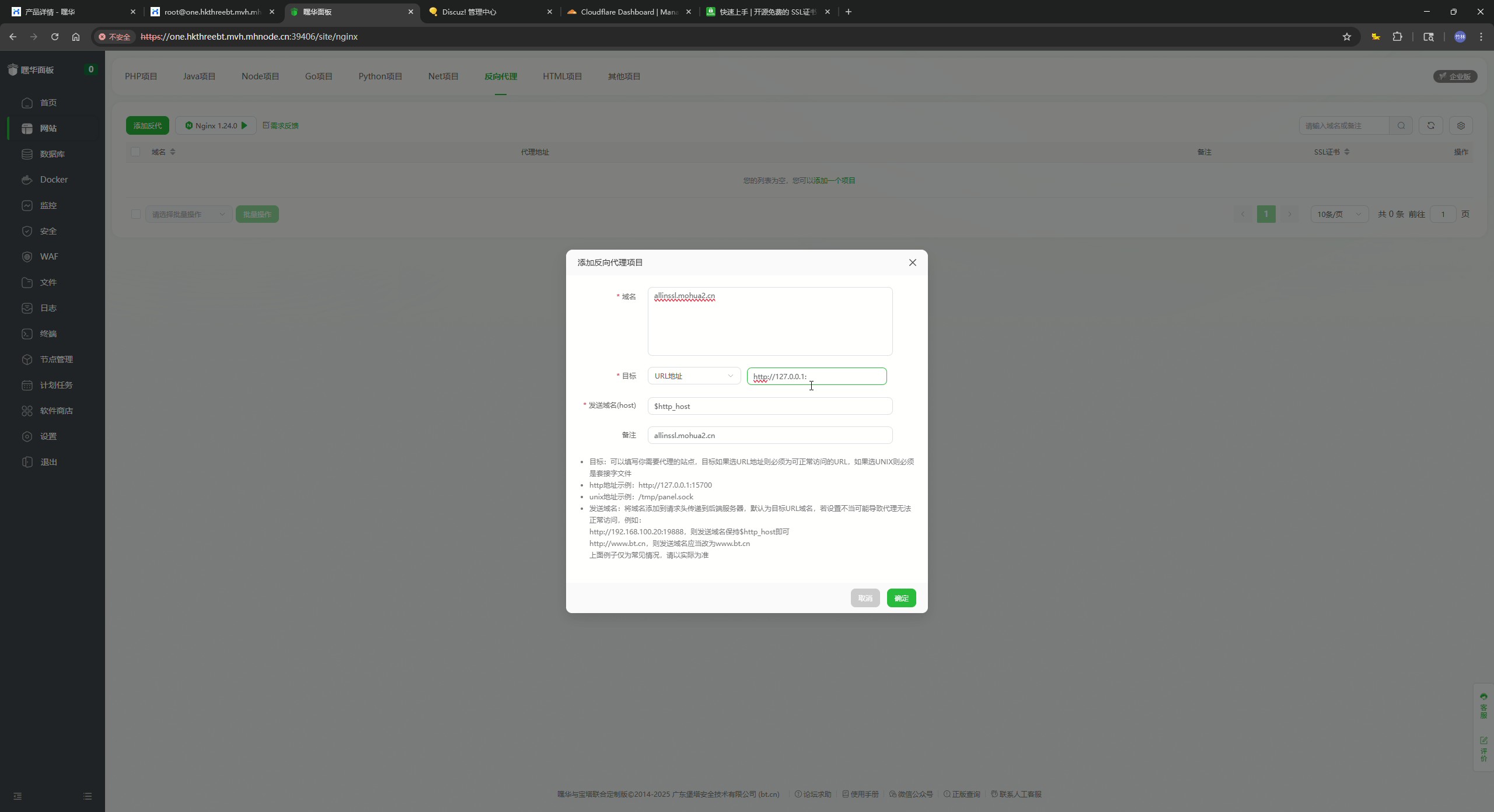Collapse sidebar with bottom-left menu icon
The image size is (1494, 812).
tap(18, 796)
